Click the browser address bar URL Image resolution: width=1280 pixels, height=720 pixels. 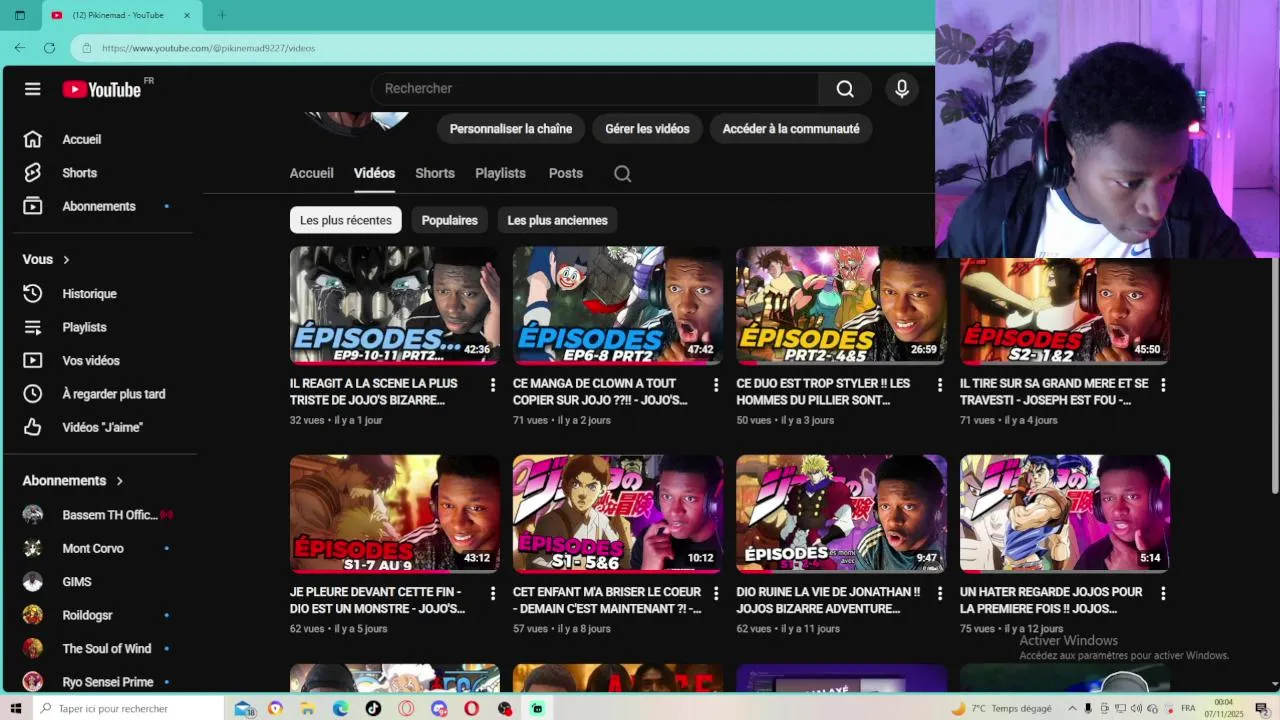coord(208,48)
